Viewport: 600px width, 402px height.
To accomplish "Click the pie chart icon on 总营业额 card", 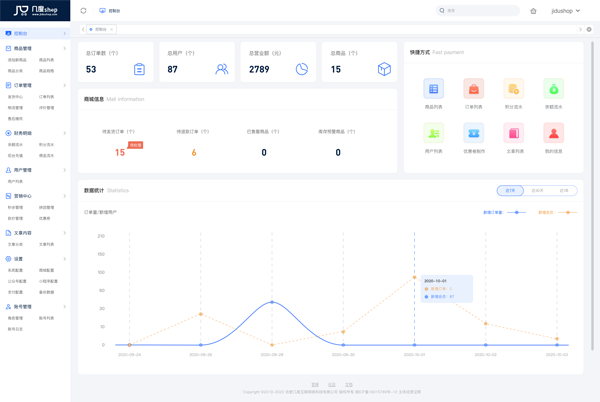I will 302,69.
